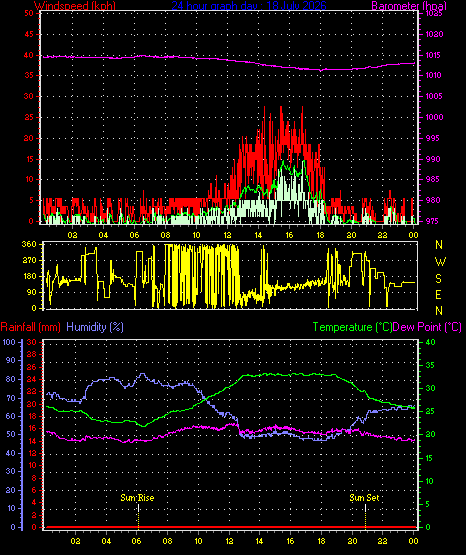Viewport: 466px width, 555px height.
Task: Click the 100 humidity axis value
Action: point(9,342)
